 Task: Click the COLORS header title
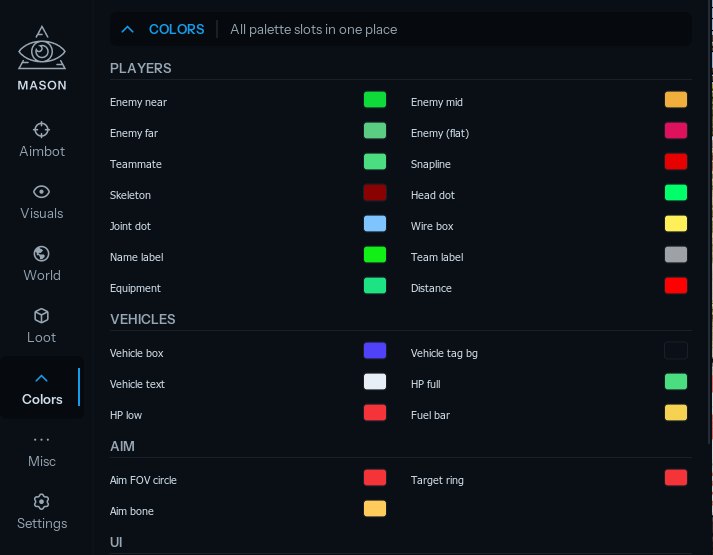(x=176, y=30)
